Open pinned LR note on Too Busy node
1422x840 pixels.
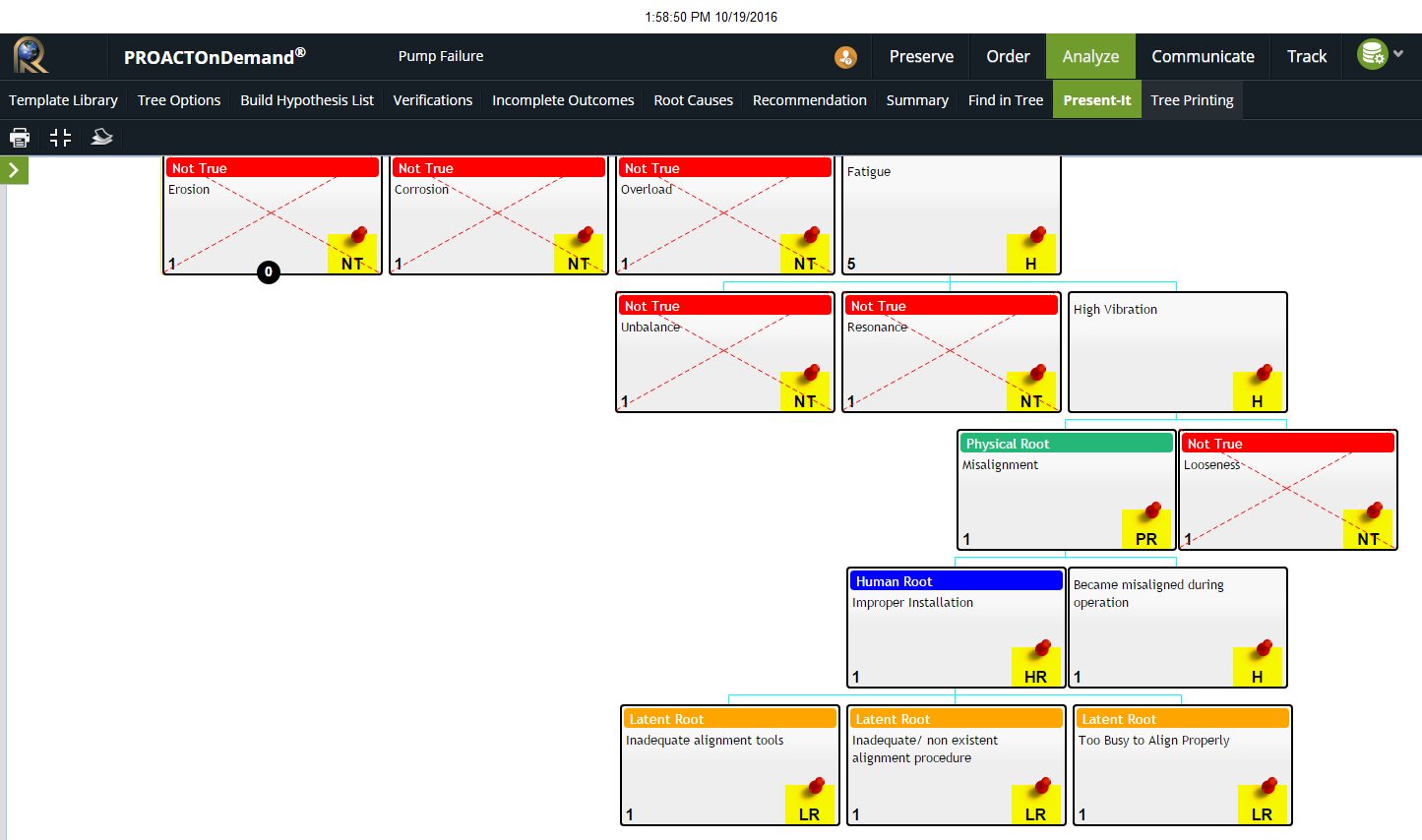click(1263, 804)
